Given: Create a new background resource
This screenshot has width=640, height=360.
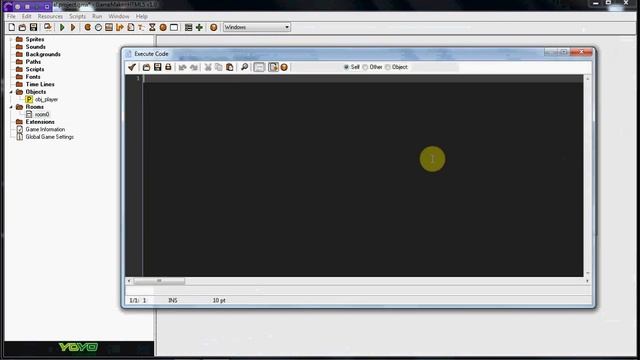Looking at the screenshot, I should coord(109,27).
